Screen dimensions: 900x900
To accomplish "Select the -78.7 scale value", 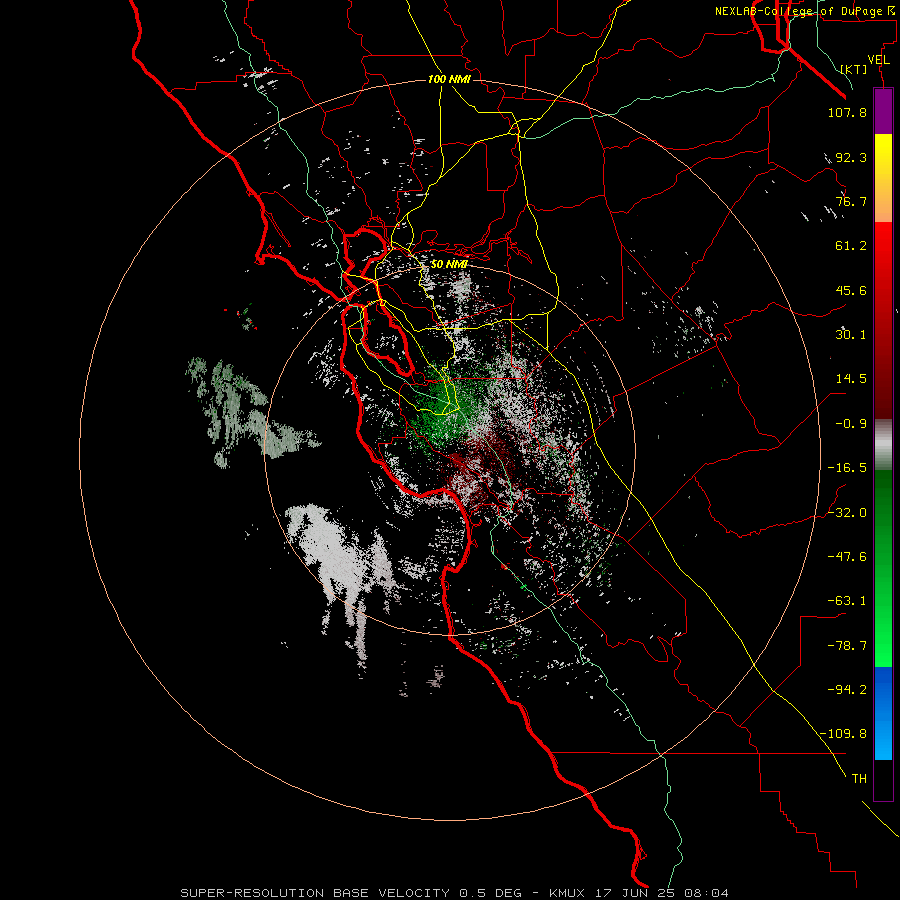I will tap(847, 646).
